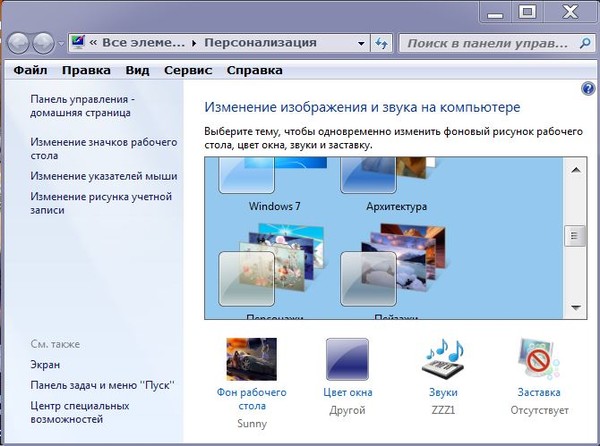Screen dimensions: 600x446
Task: Open Изменение указателей мыши link
Action: pyautogui.click(x=104, y=176)
